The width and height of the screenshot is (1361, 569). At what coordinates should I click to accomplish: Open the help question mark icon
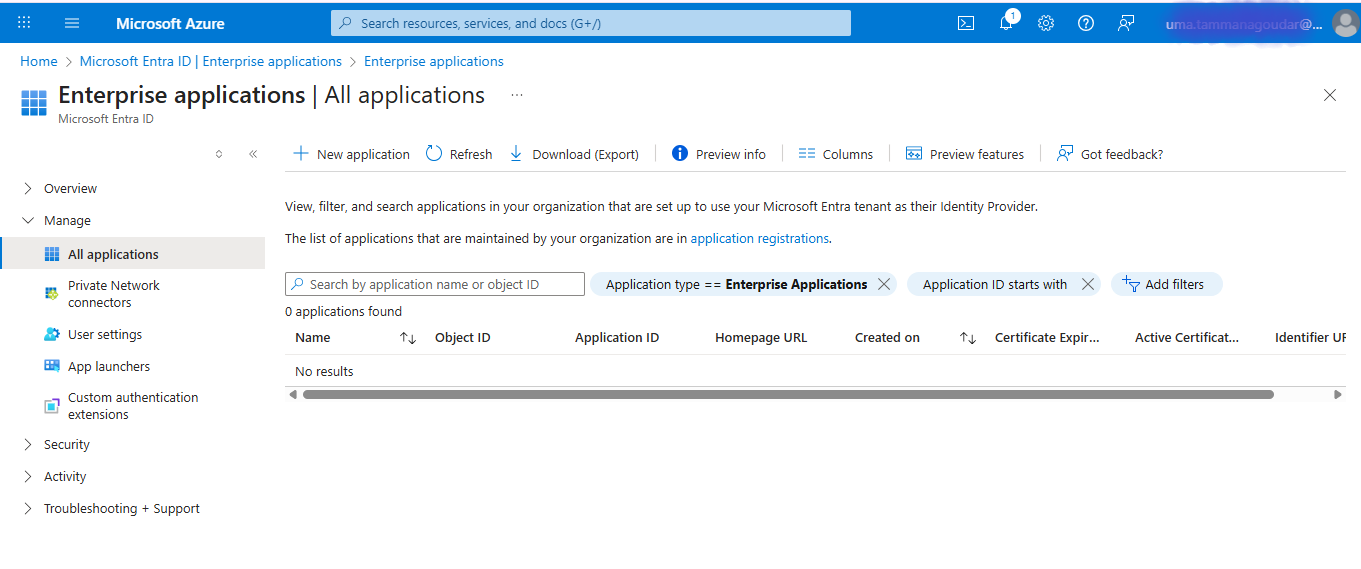pos(1086,23)
